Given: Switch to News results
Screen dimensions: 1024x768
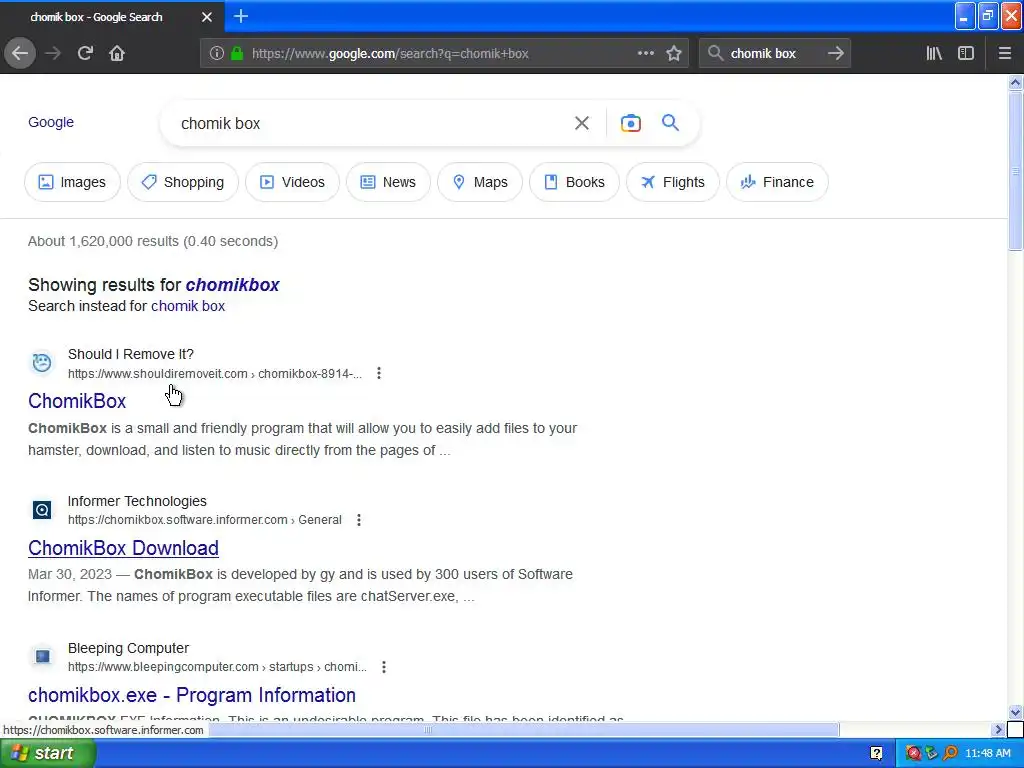Looking at the screenshot, I should [x=388, y=182].
